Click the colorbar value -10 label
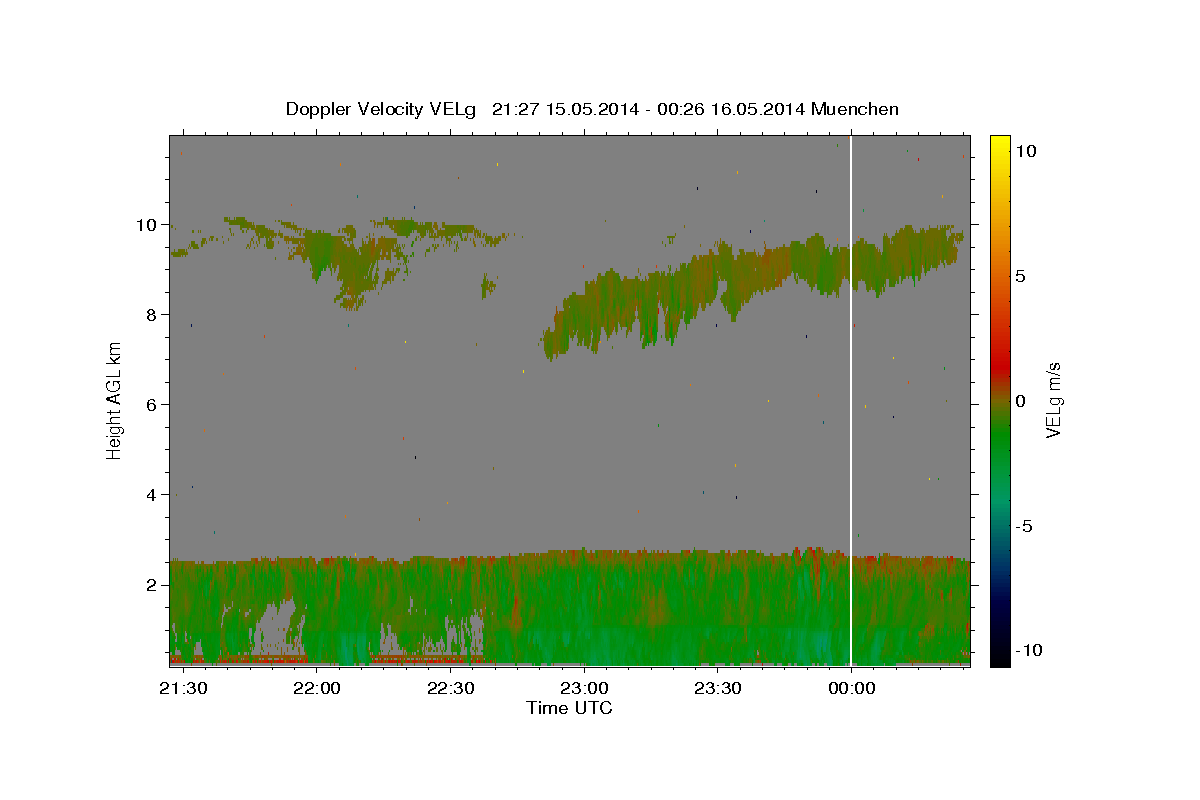 (1030, 650)
